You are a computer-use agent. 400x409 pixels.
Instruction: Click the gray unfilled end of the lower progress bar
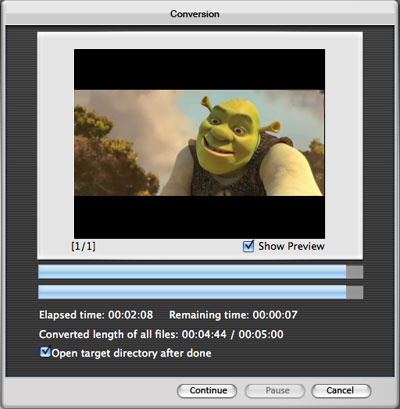pyautogui.click(x=355, y=292)
